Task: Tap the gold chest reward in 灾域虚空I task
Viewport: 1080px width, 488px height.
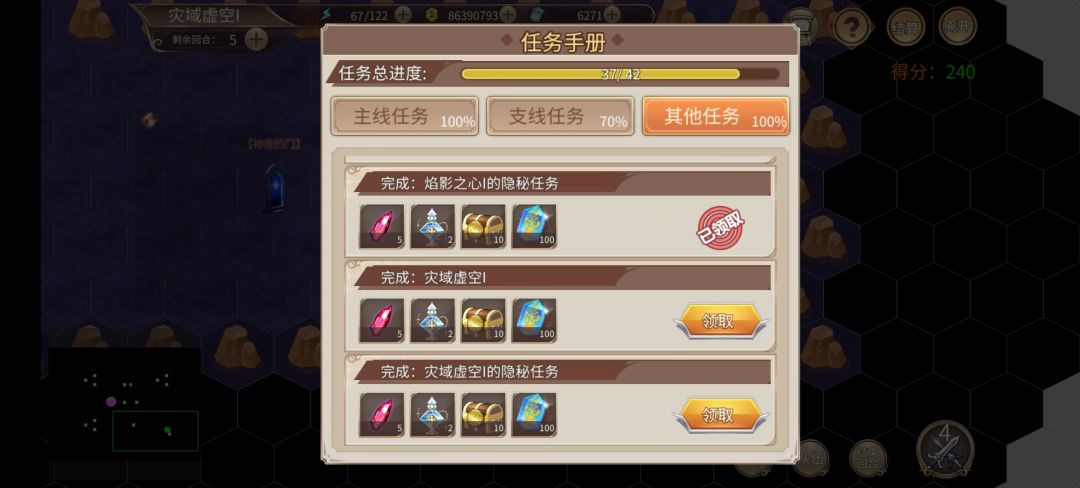Action: point(483,321)
